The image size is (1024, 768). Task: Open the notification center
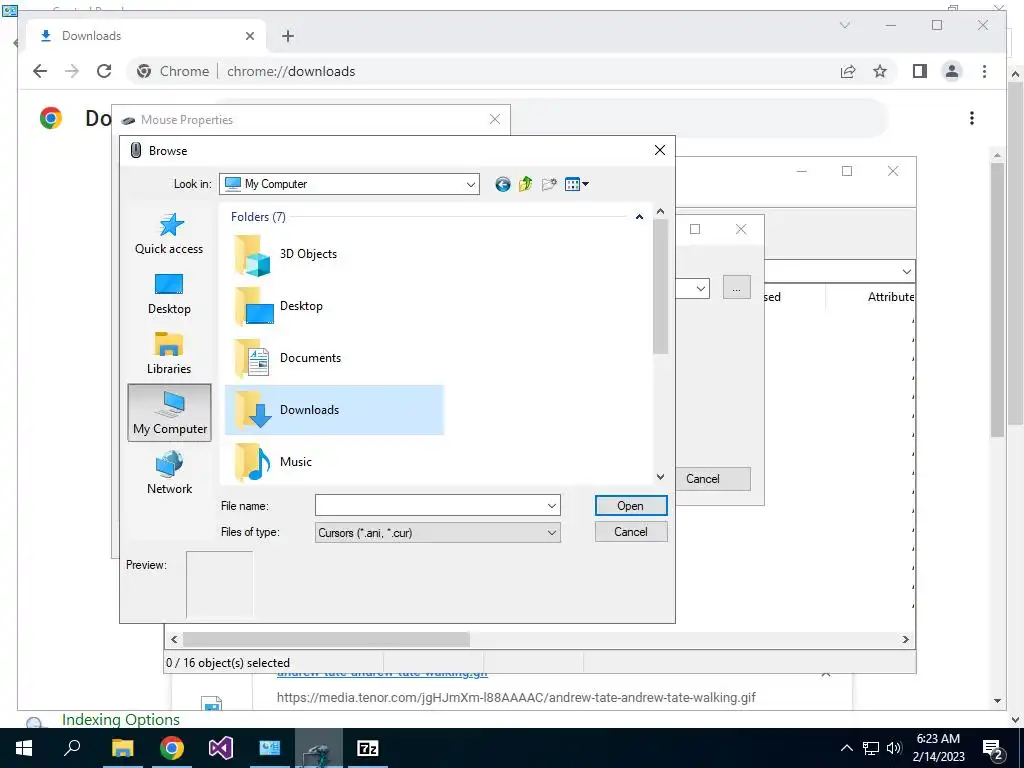993,748
